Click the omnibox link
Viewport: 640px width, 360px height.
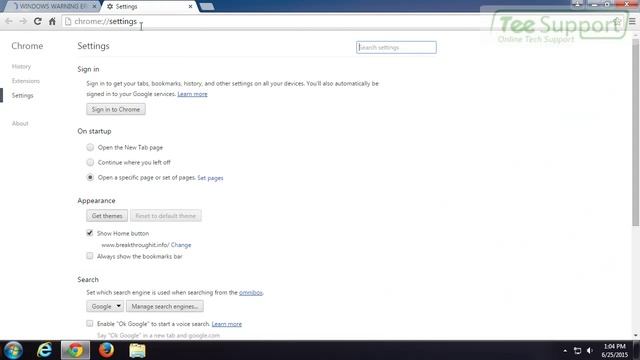pos(251,293)
